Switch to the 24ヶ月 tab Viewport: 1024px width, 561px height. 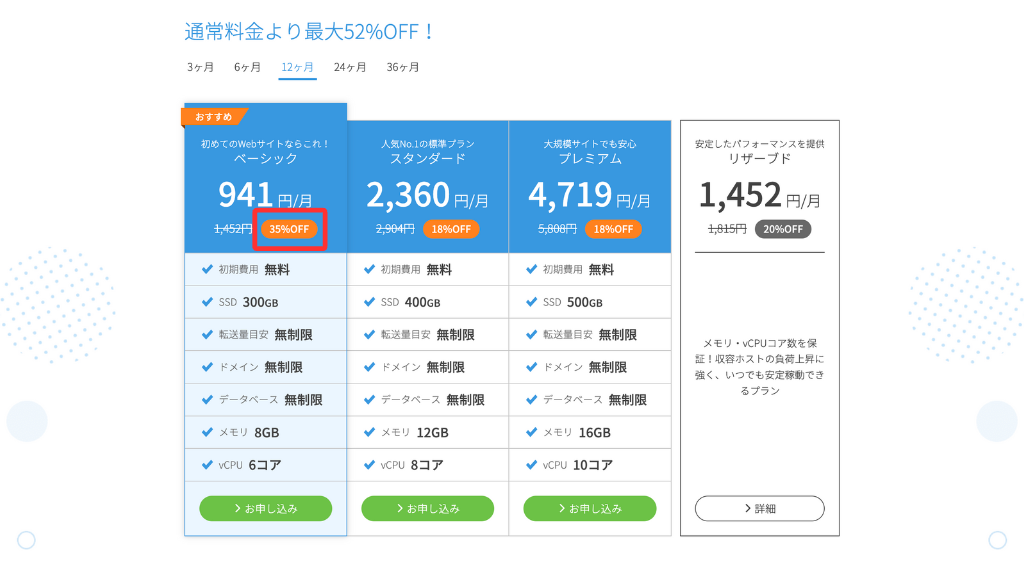(350, 67)
